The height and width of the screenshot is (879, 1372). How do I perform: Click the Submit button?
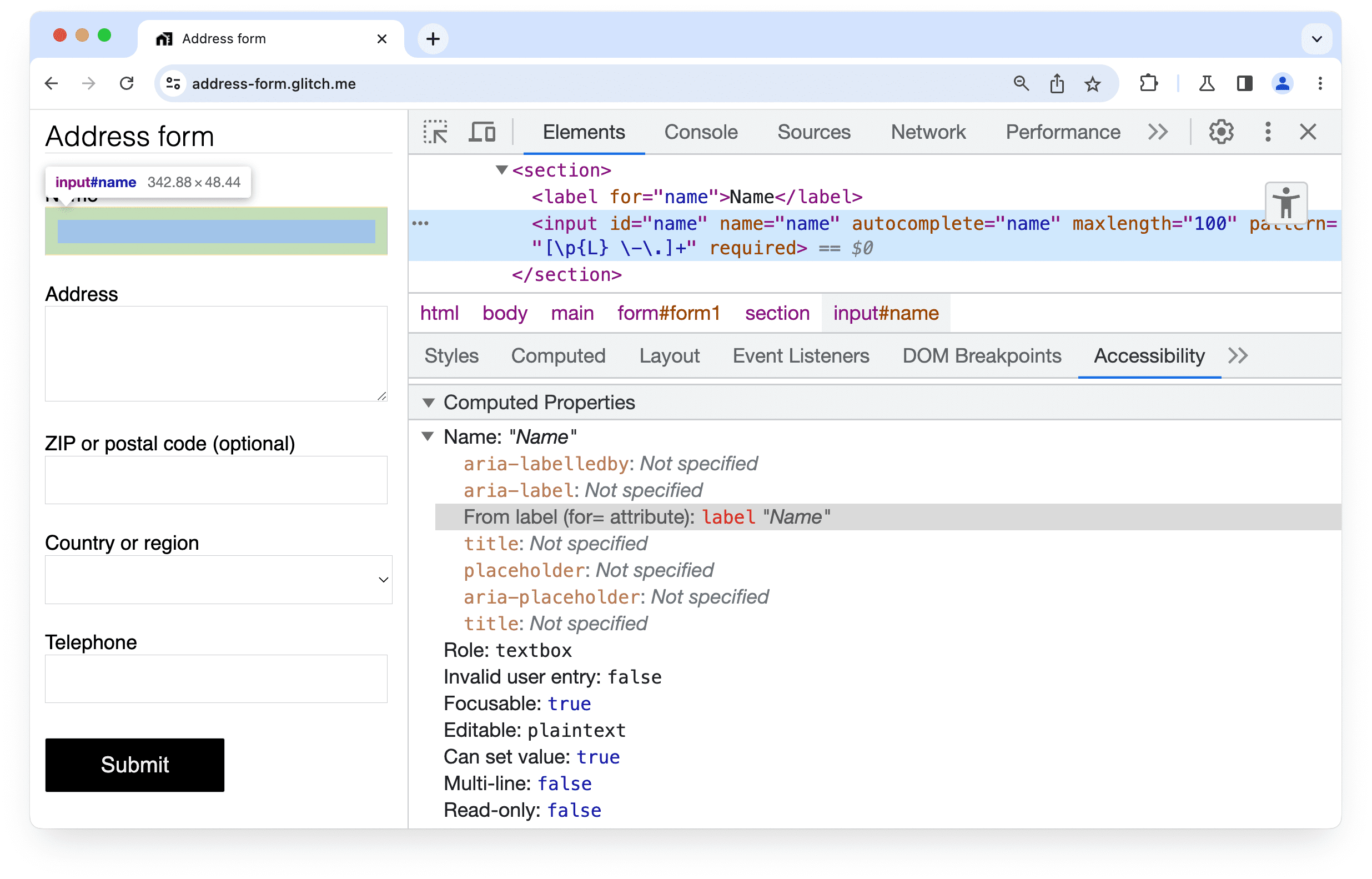[x=135, y=764]
